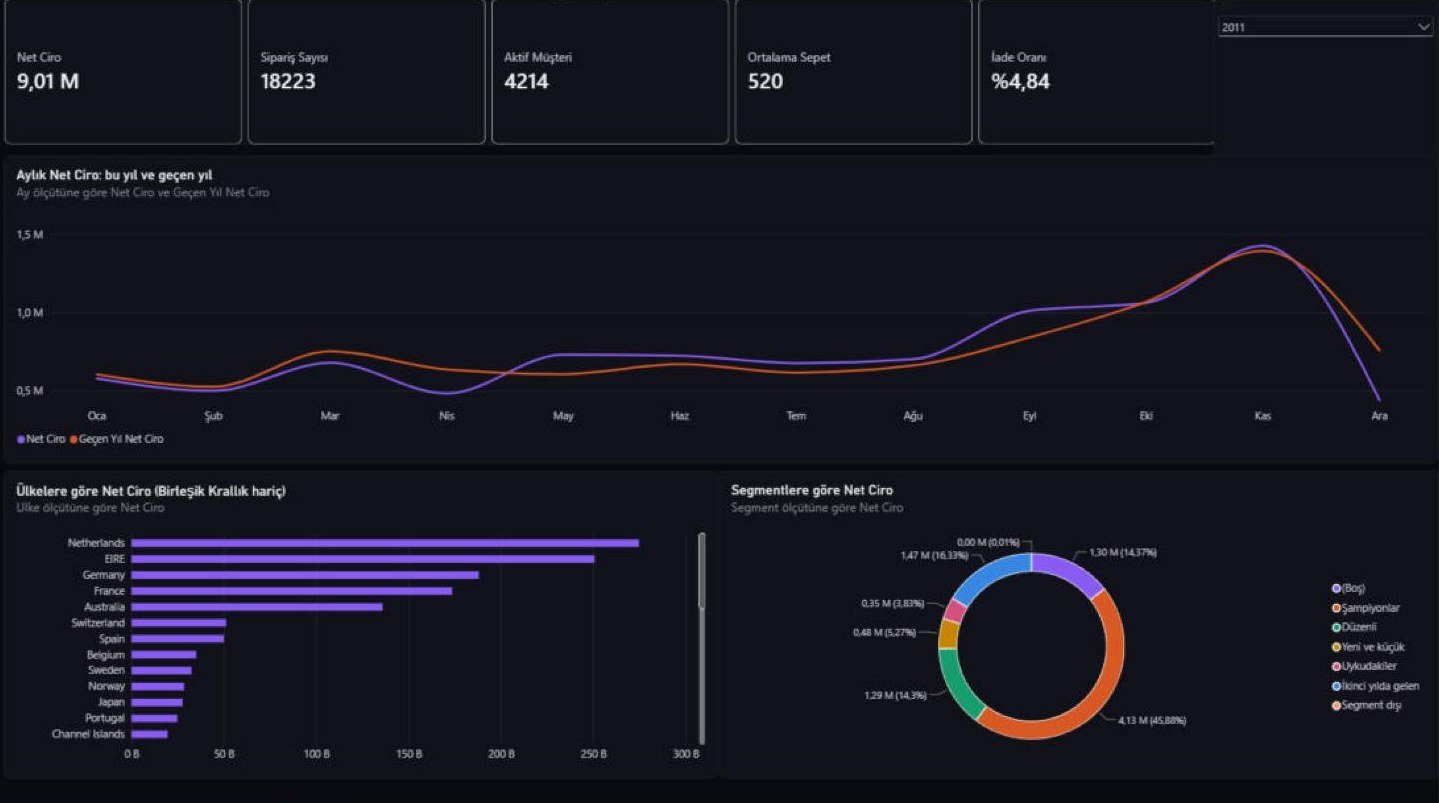Click the Belgium country label

click(x=106, y=655)
